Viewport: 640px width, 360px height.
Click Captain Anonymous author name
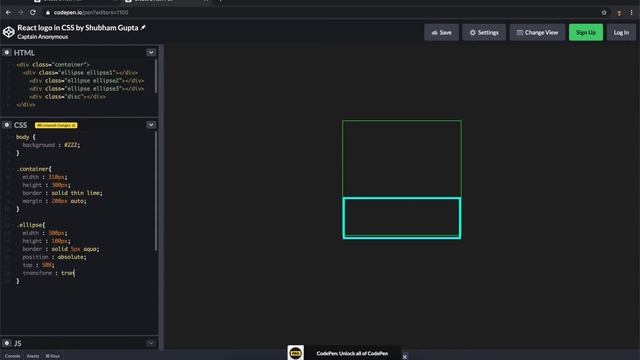(42, 37)
